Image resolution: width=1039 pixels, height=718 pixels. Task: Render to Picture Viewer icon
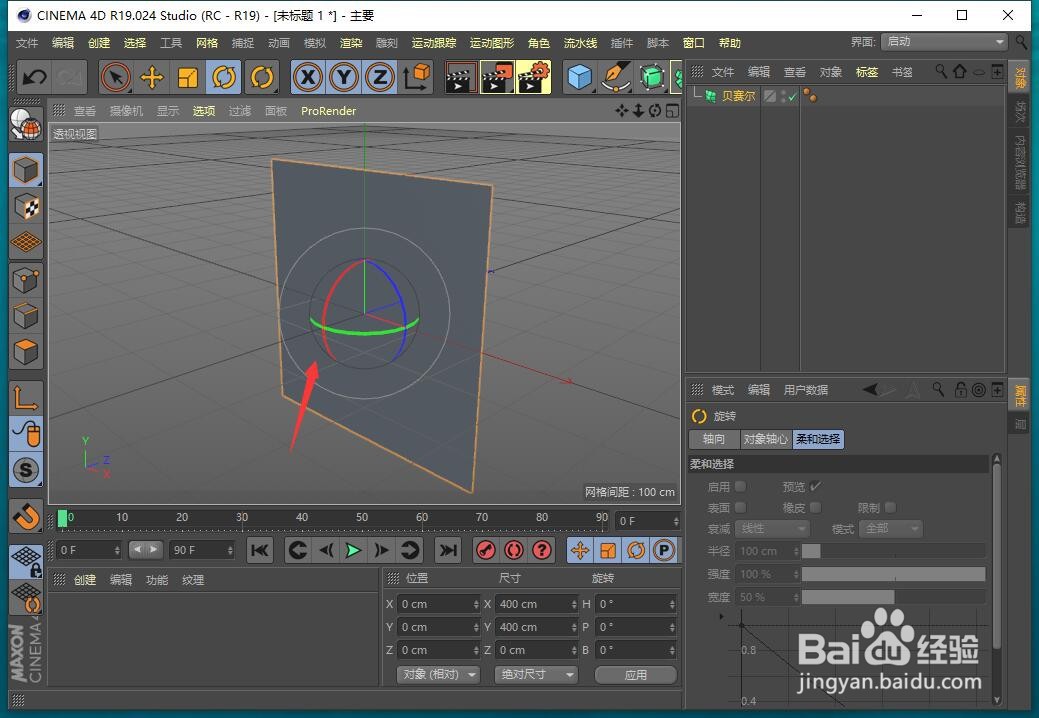(496, 77)
